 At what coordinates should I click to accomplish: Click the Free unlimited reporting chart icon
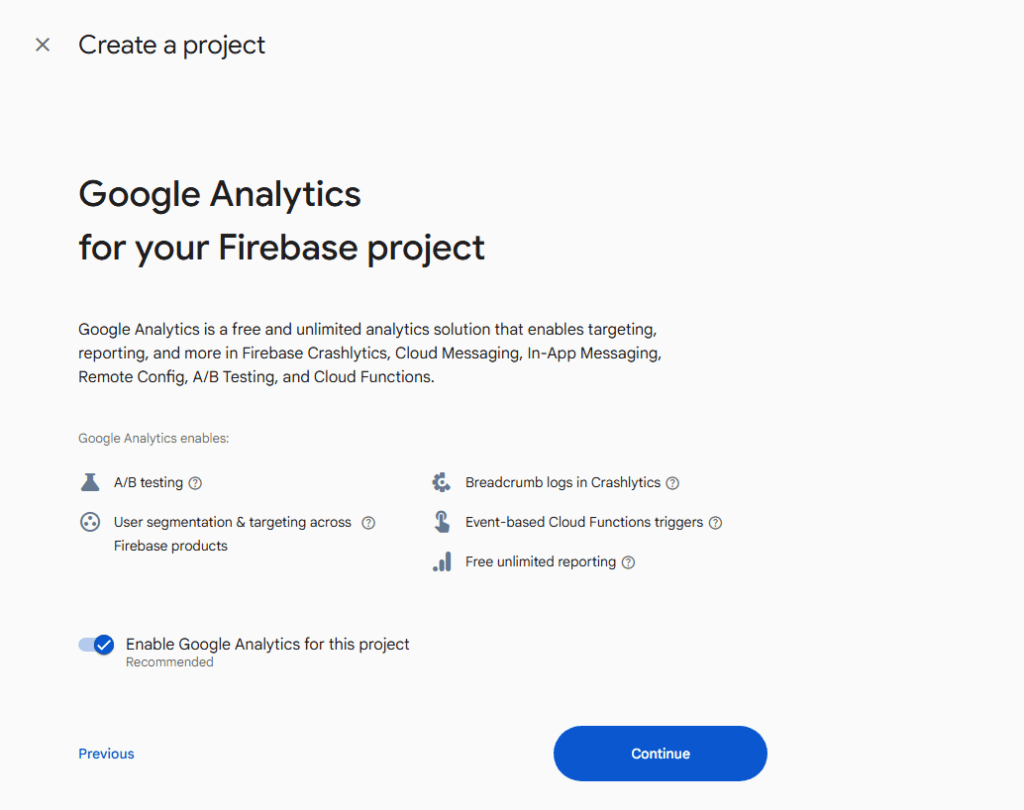[441, 562]
